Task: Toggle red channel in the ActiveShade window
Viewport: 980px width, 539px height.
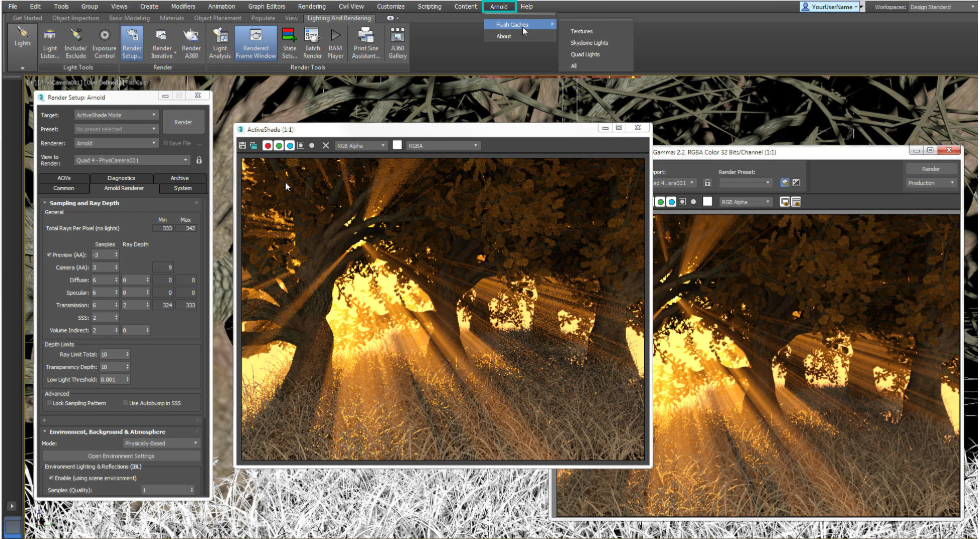Action: coord(268,145)
